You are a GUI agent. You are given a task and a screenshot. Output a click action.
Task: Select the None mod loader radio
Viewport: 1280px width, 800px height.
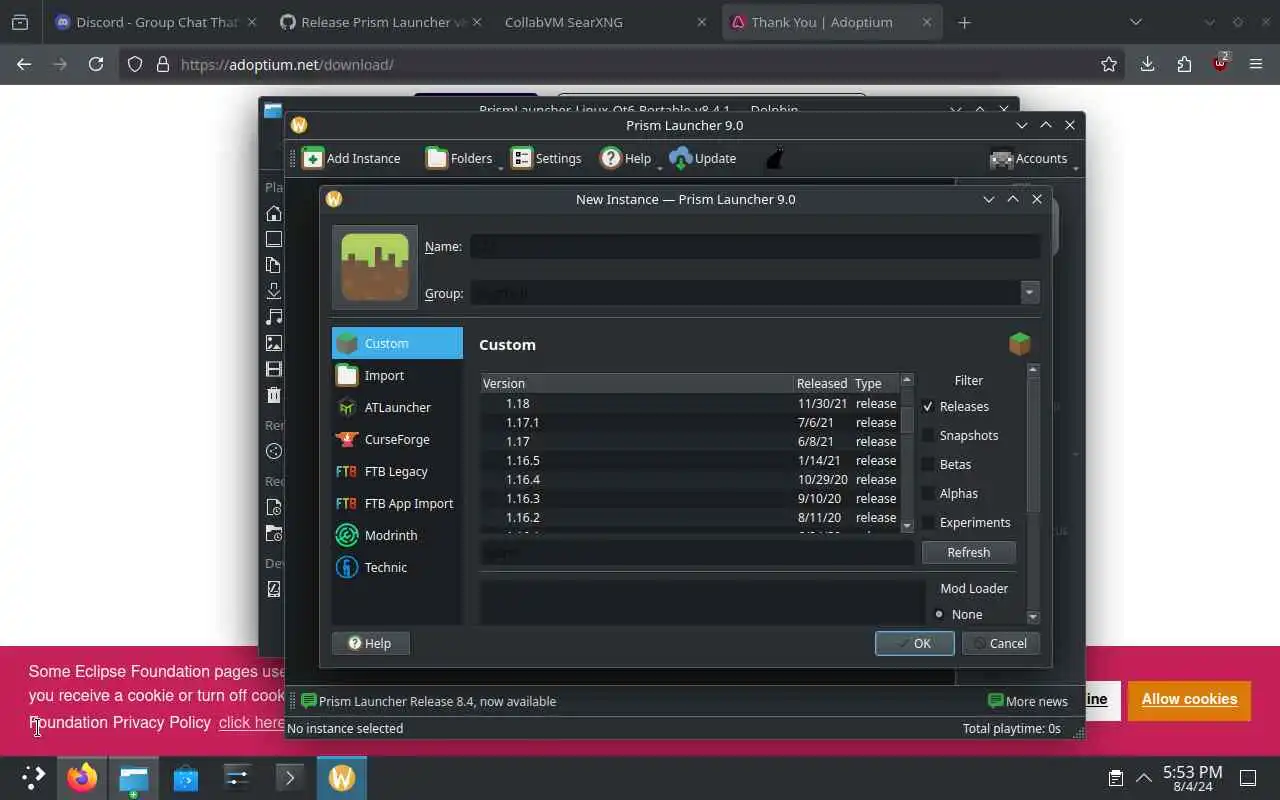coord(939,614)
